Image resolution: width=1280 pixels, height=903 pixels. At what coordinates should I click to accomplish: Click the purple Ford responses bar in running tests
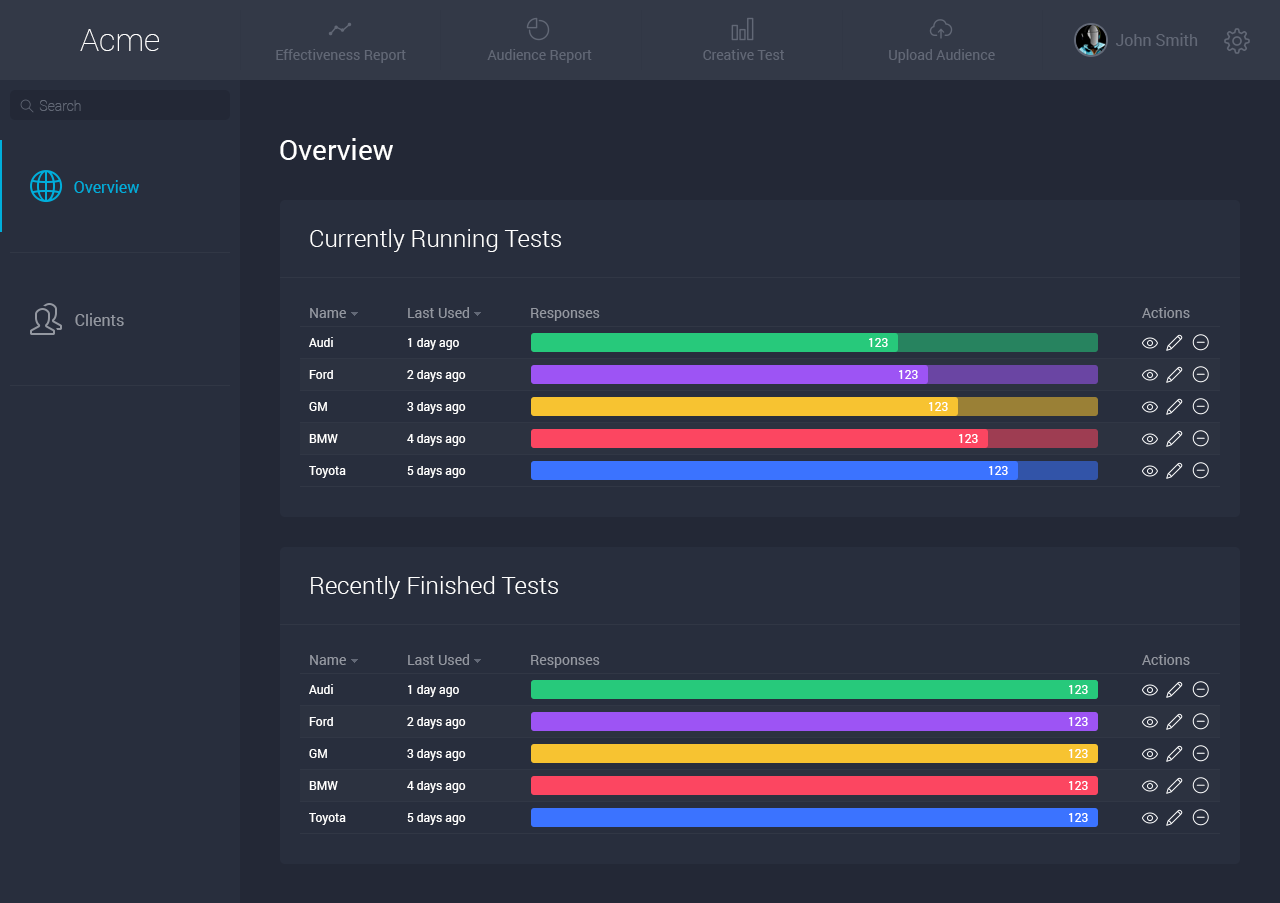[x=813, y=375]
